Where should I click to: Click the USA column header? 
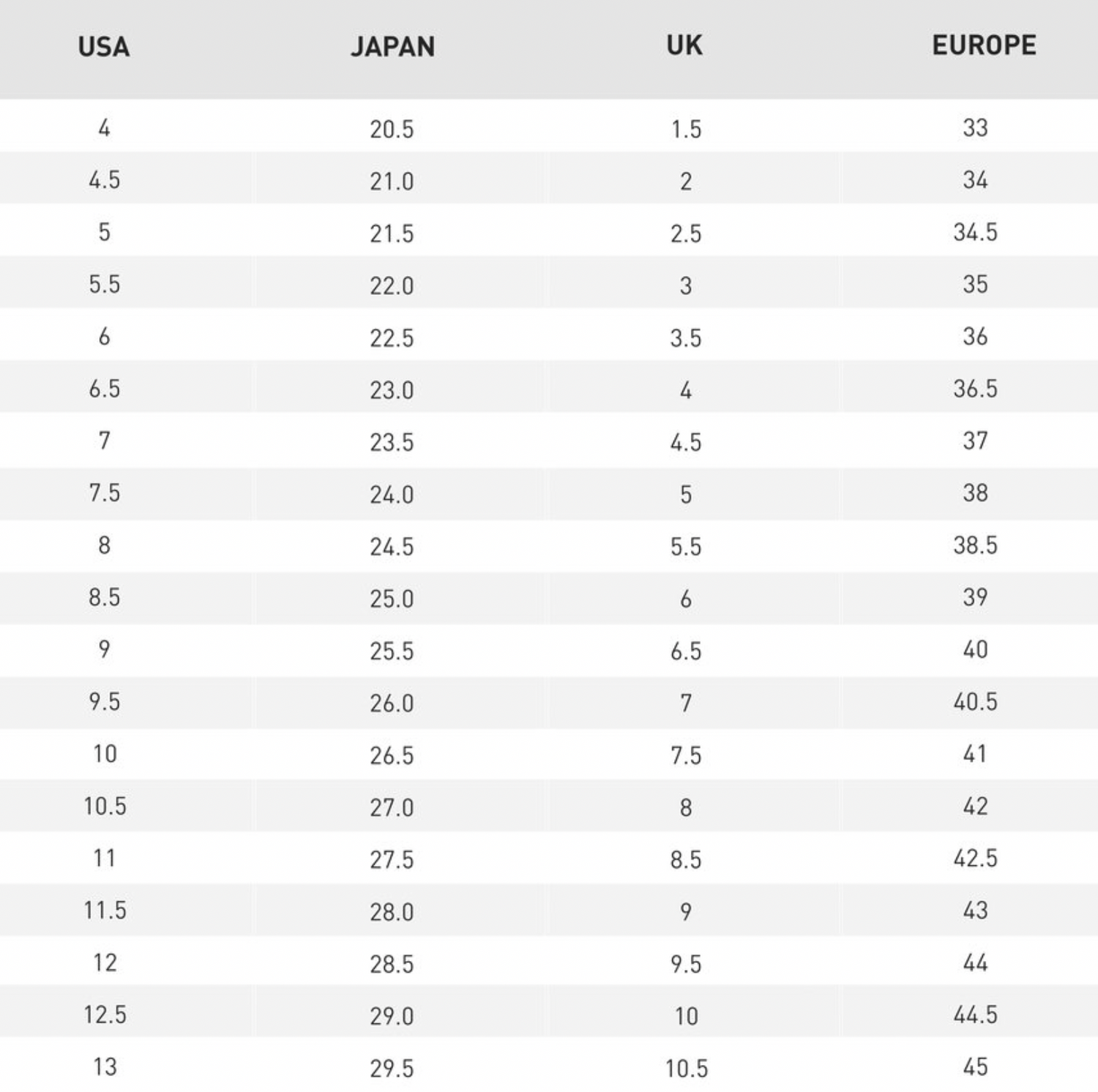click(x=104, y=47)
